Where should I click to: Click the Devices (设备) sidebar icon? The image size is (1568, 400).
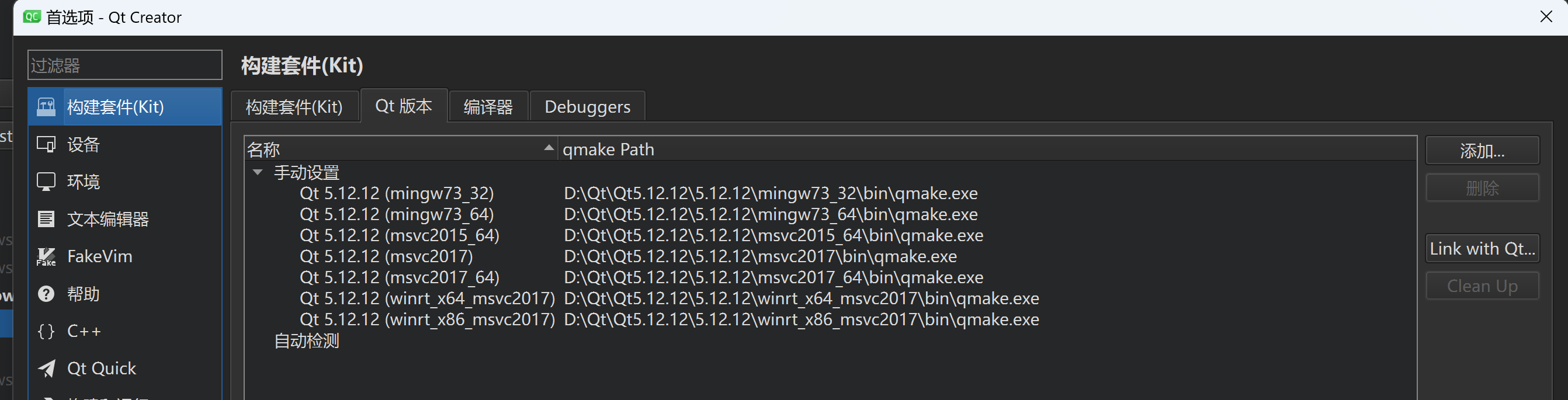(x=46, y=144)
